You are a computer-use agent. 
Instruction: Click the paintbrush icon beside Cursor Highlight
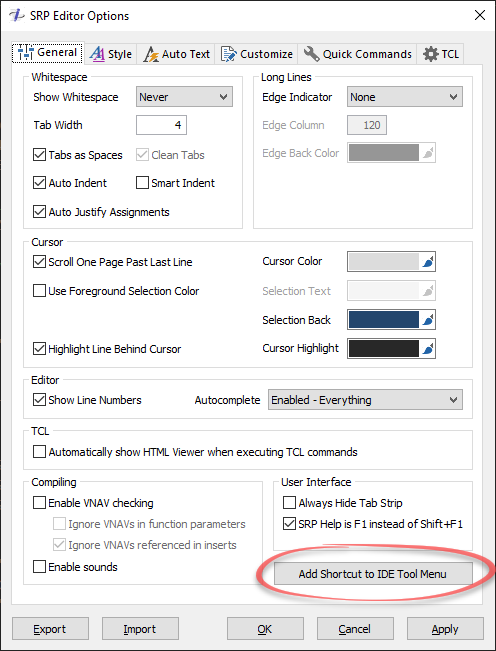(428, 349)
